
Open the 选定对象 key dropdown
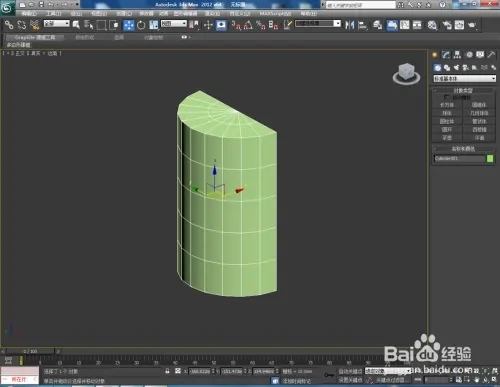pyautogui.click(x=388, y=371)
